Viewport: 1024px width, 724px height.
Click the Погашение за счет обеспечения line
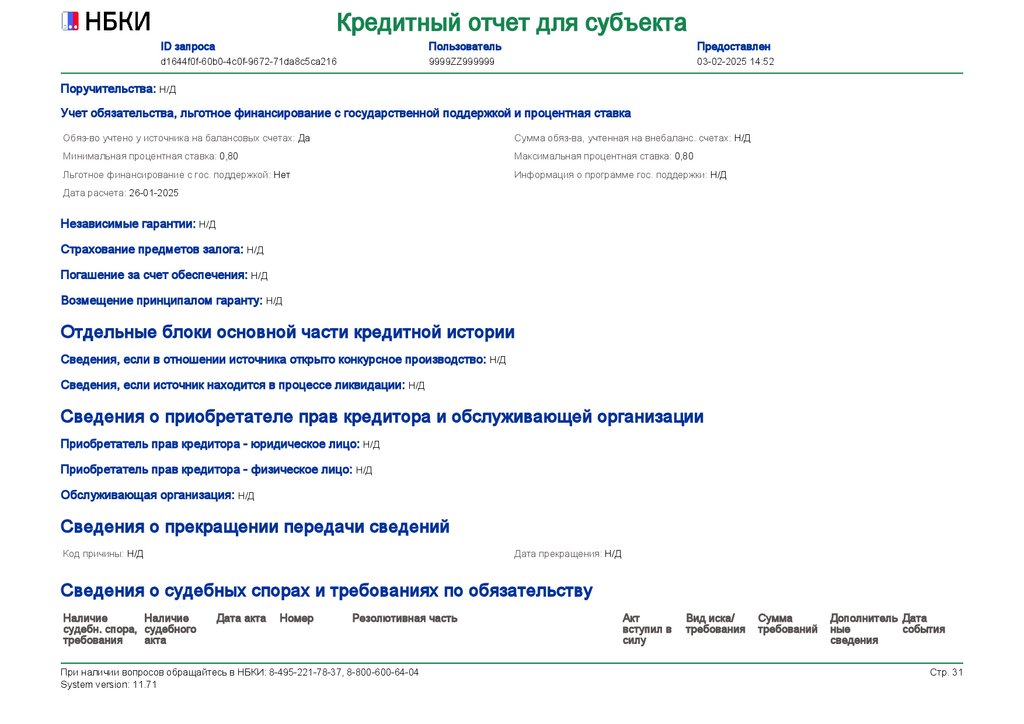coord(164,275)
